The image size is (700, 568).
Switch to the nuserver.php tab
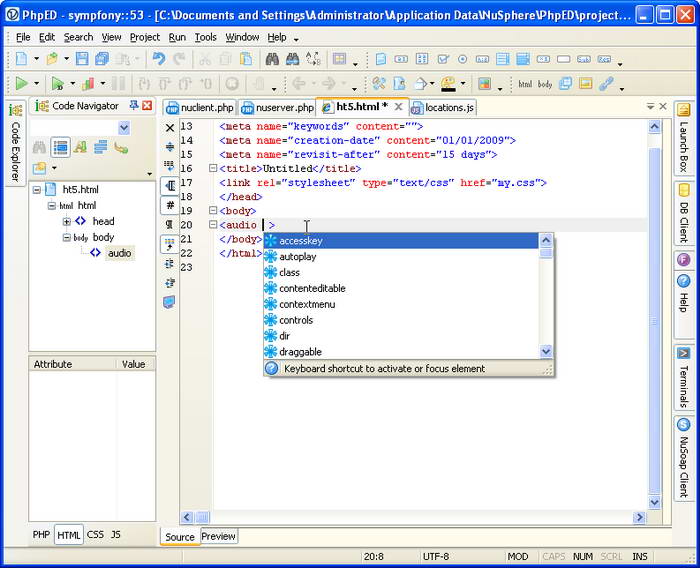coord(277,108)
